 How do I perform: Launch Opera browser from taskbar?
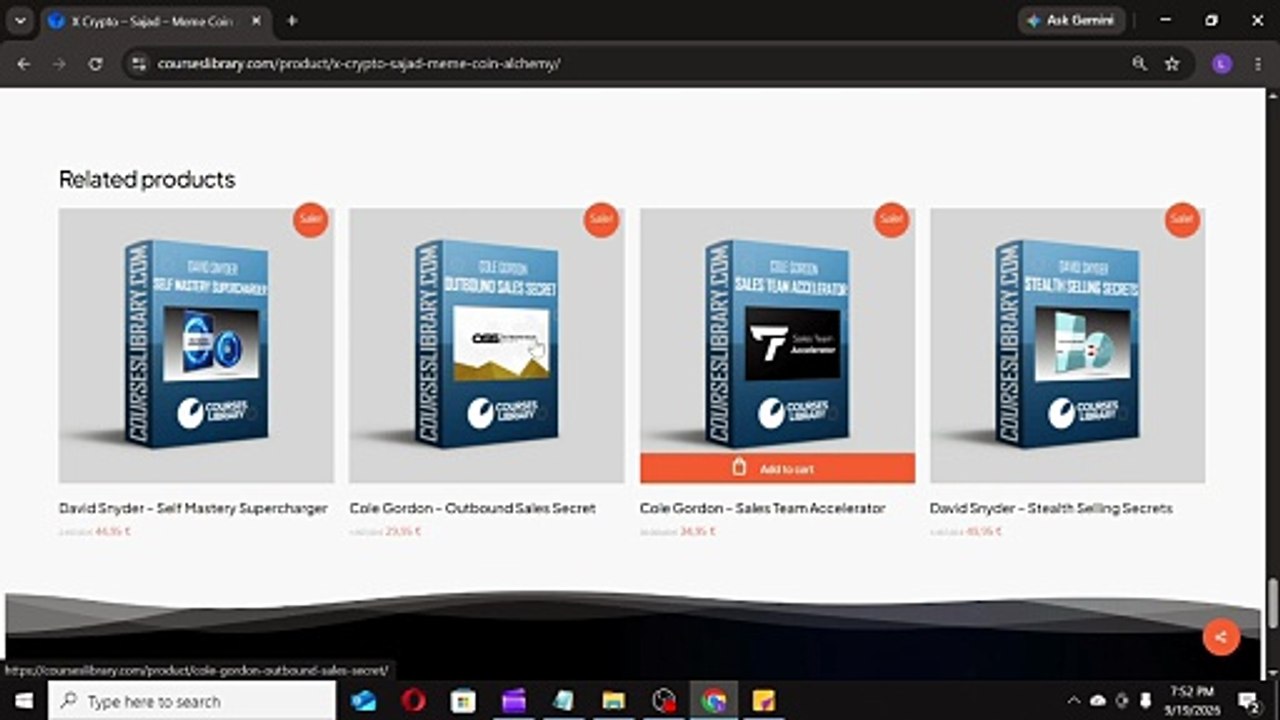414,701
